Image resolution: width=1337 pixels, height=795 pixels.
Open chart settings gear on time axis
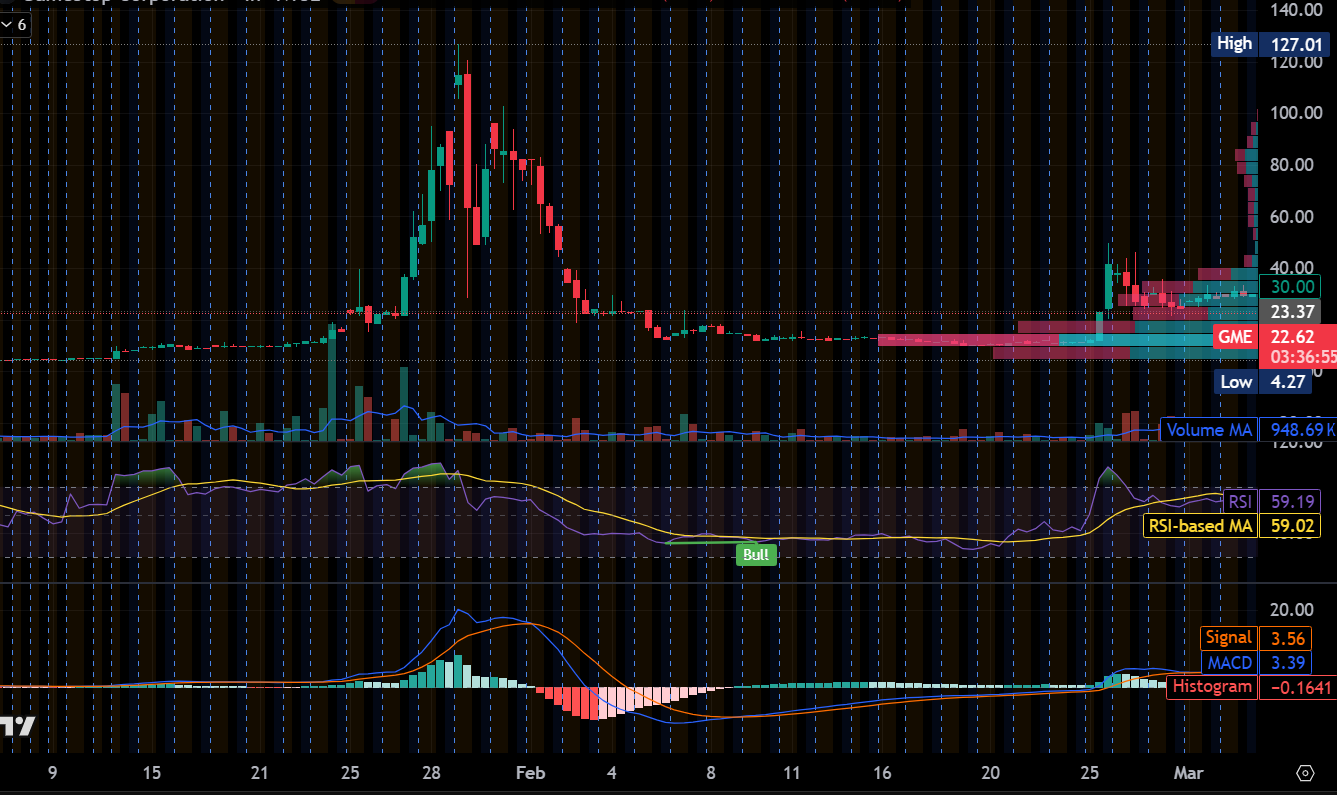click(x=1304, y=773)
